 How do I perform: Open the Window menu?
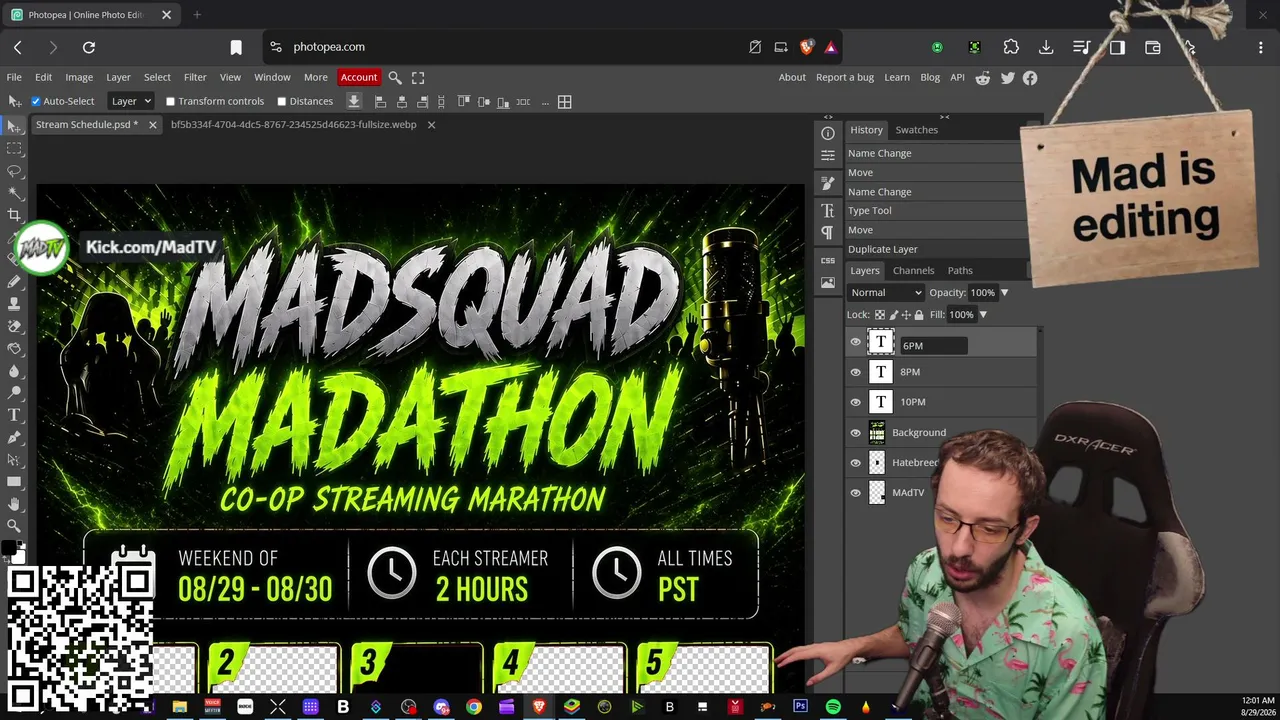(272, 77)
